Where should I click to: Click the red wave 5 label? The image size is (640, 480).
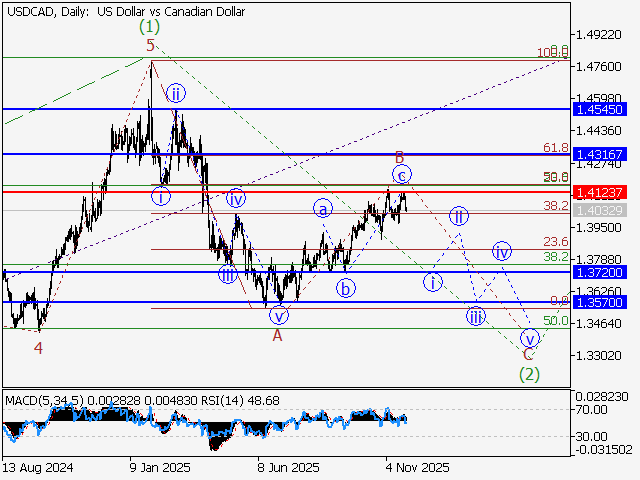tap(150, 45)
